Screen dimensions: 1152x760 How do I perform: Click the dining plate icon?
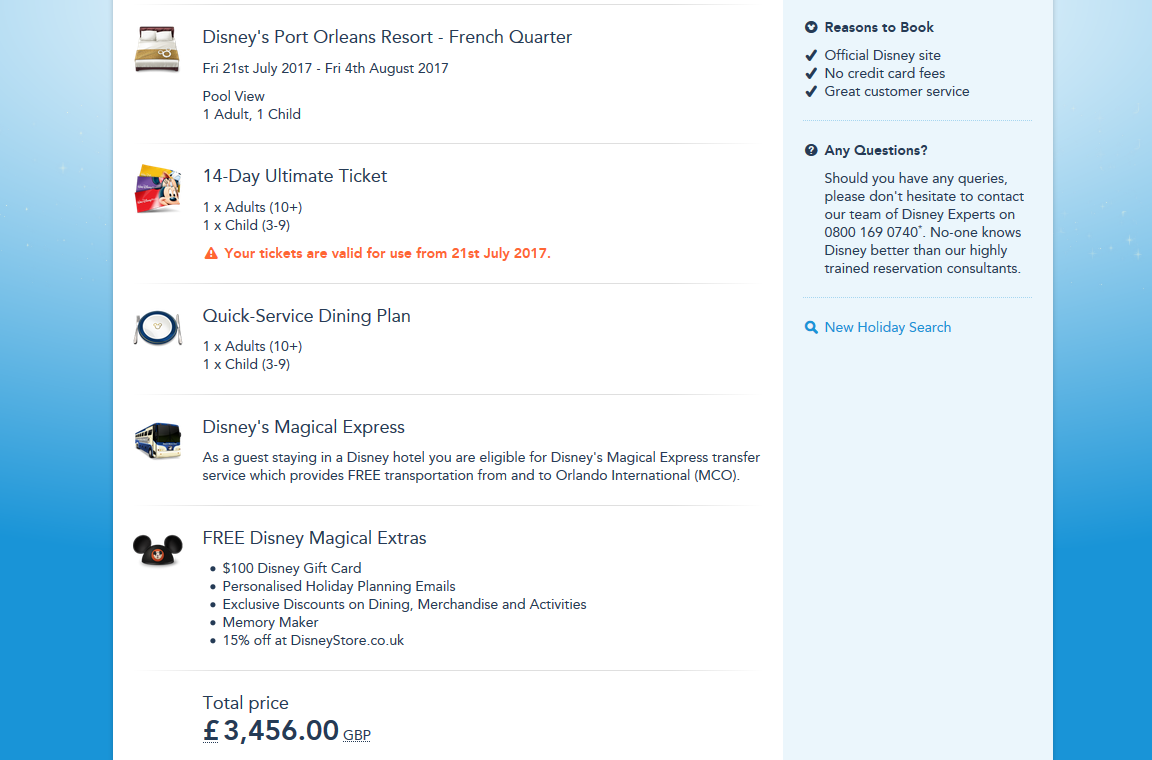click(x=157, y=328)
